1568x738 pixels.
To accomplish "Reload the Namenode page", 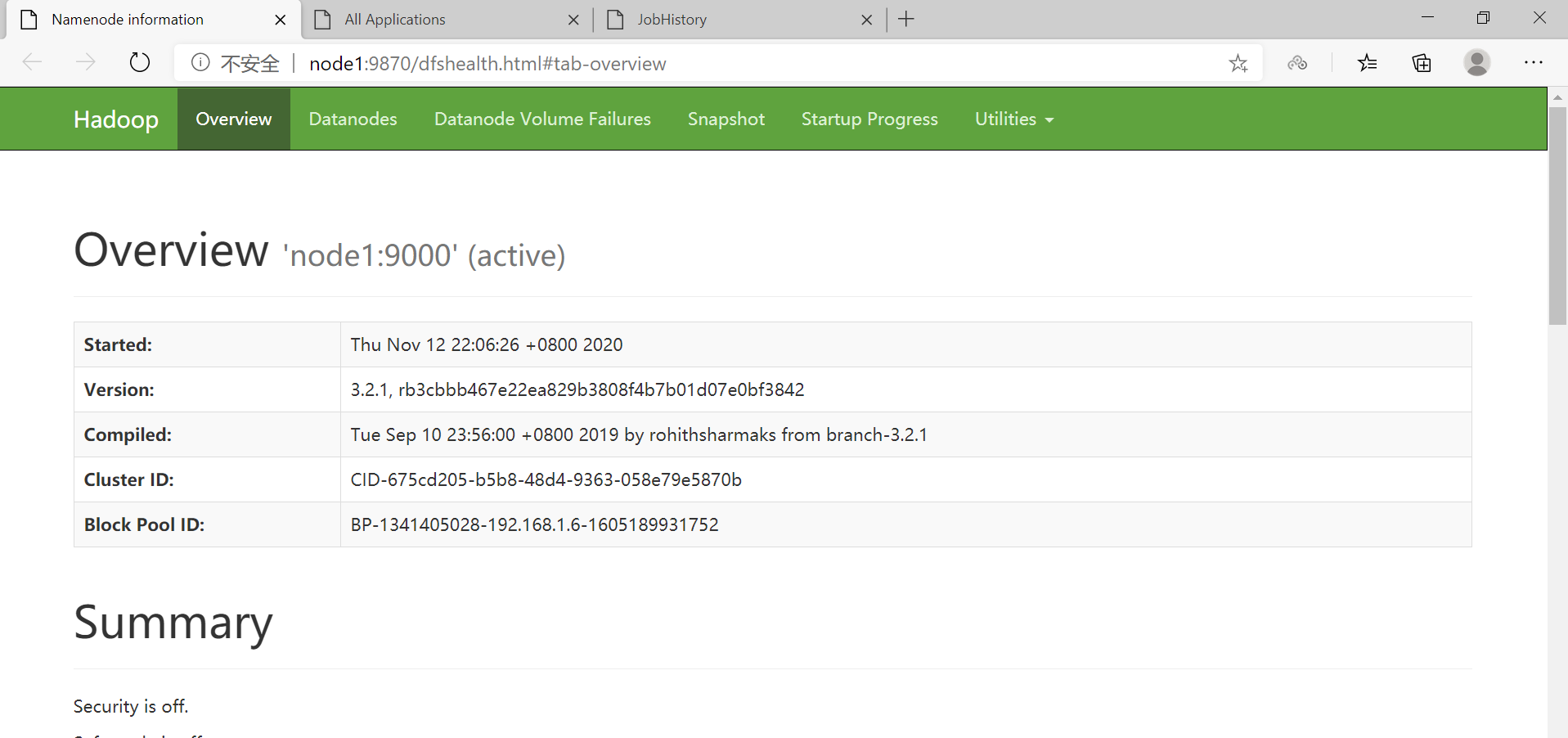I will (140, 62).
